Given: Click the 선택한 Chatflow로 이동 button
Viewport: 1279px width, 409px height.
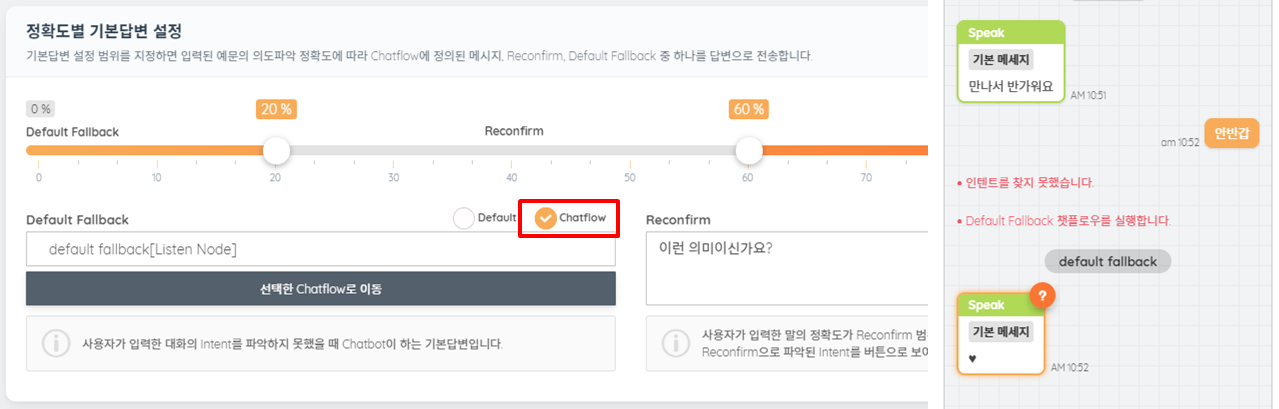Looking at the screenshot, I should point(321,289).
